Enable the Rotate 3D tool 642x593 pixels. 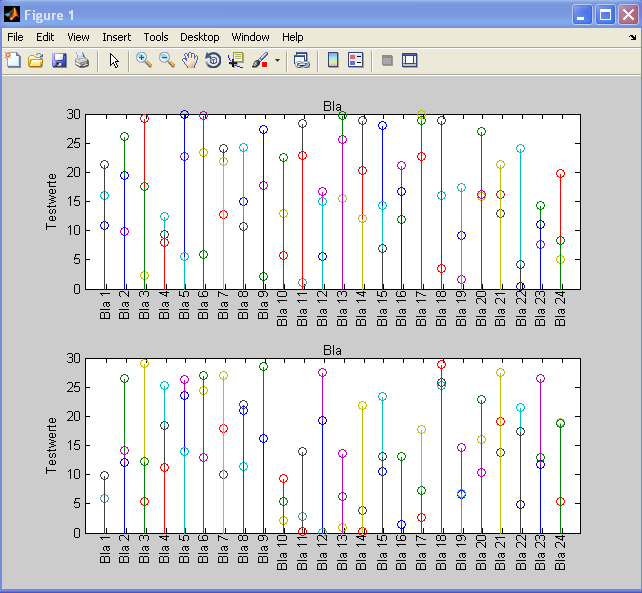213,60
